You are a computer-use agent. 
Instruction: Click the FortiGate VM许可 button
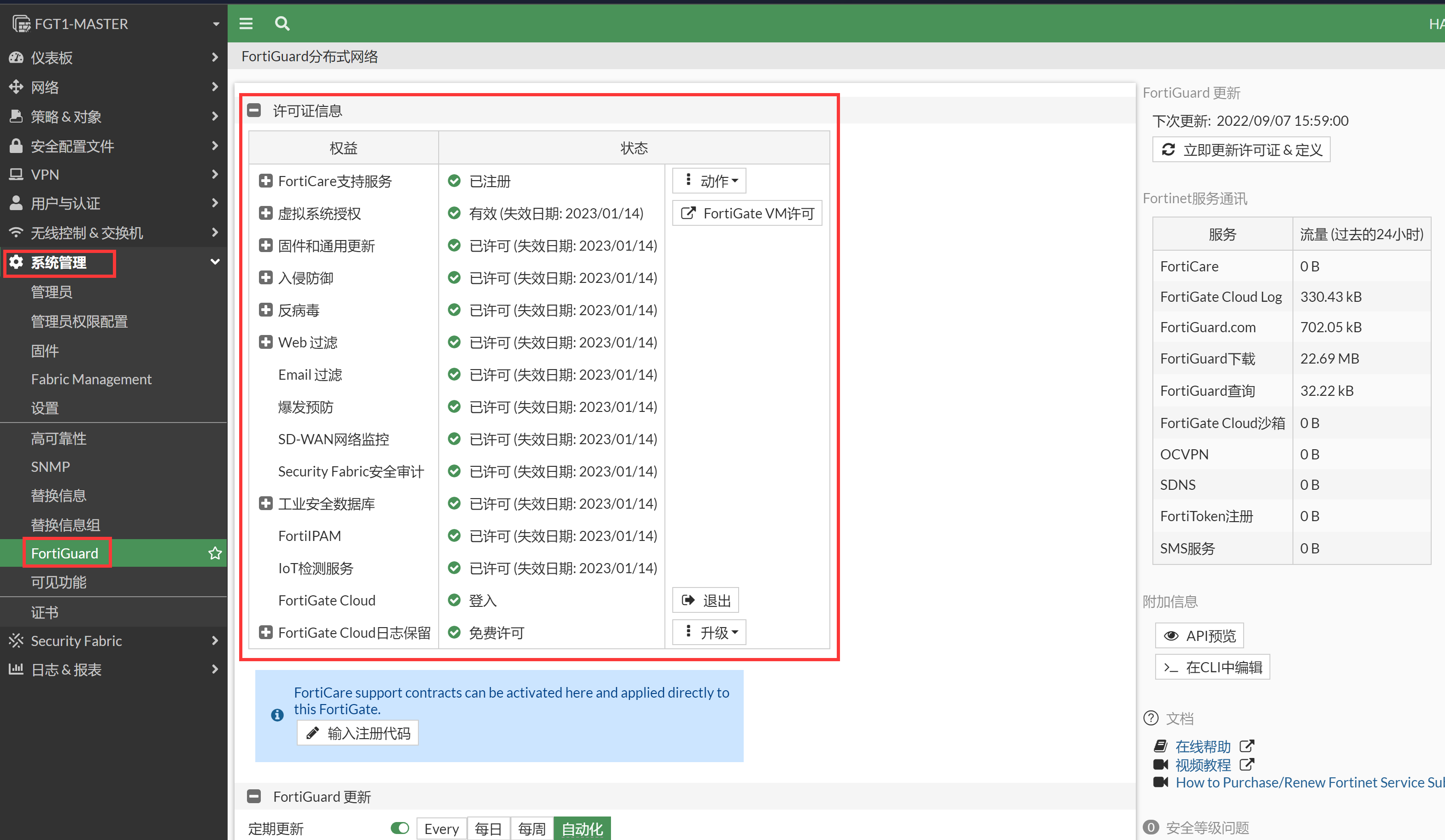click(747, 213)
